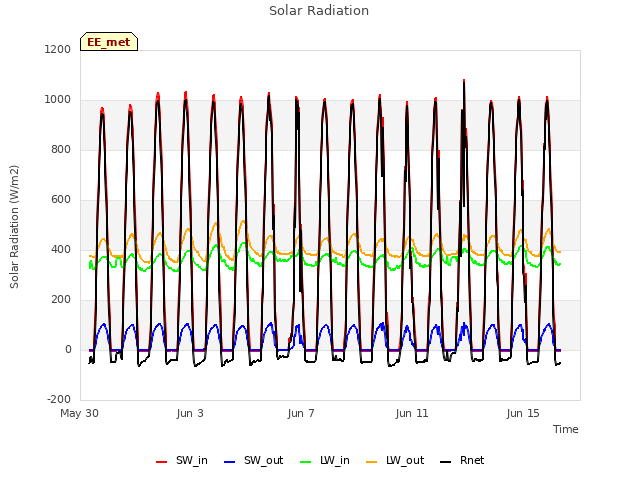Toggle the LW_in legend entry
This screenshot has height=480, width=640.
(325, 460)
